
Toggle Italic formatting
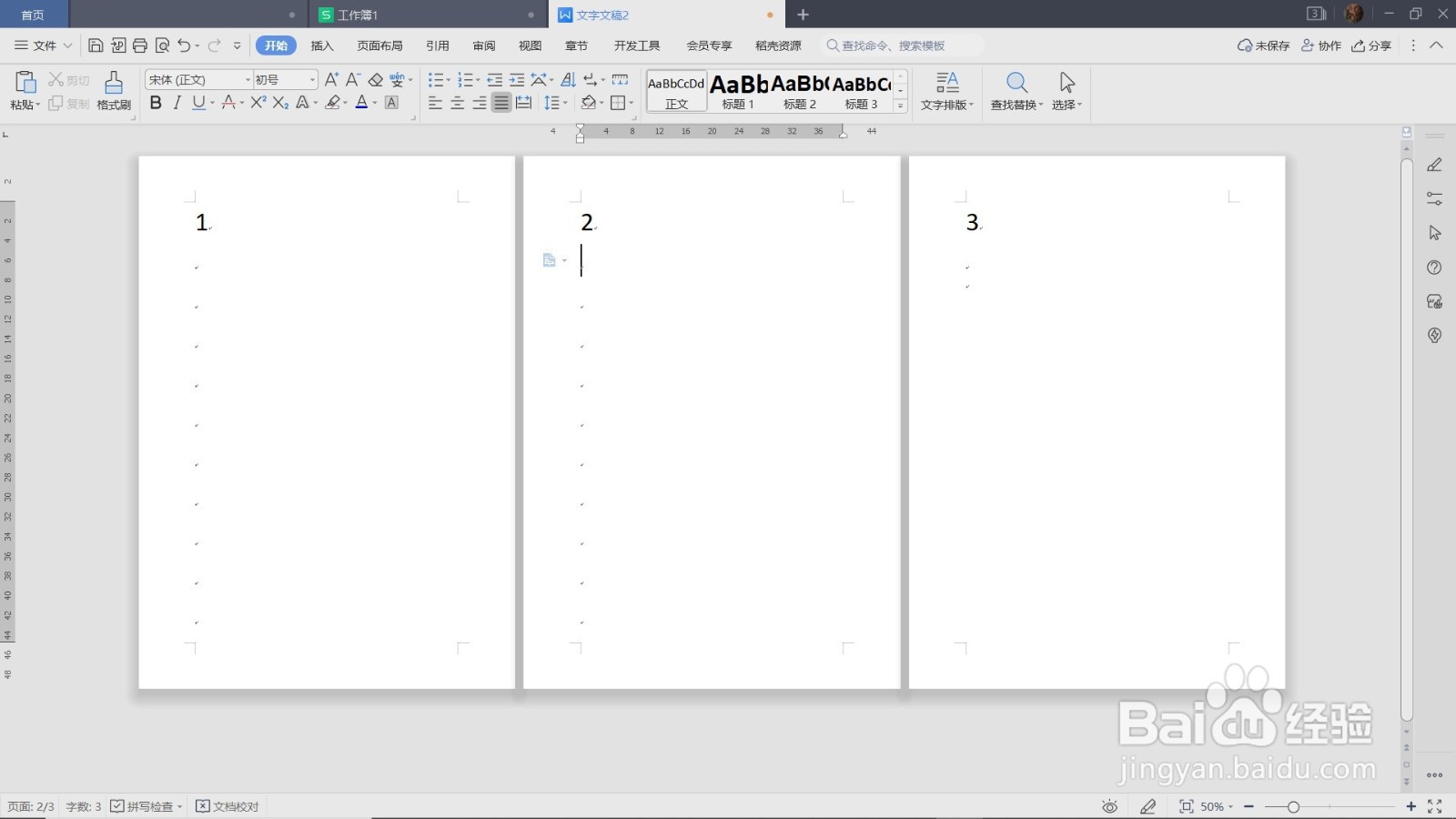177,103
